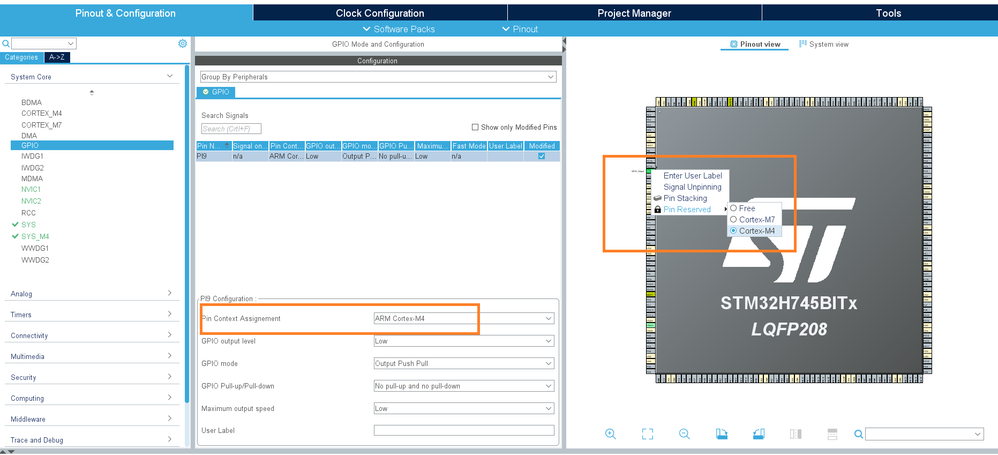
Task: Click the green check icon on GPIO tab
Action: coord(206,92)
